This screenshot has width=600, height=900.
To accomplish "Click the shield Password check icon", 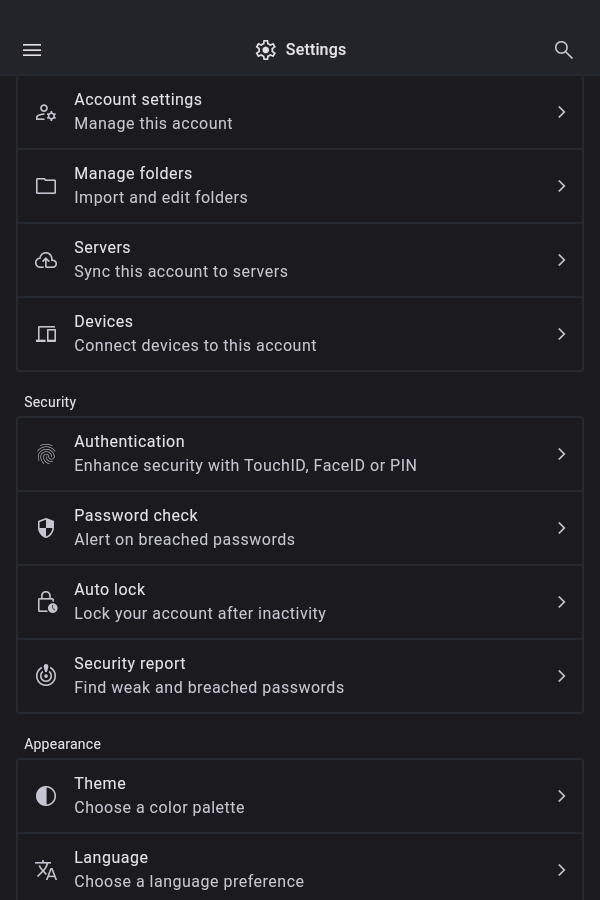I will pos(46,528).
